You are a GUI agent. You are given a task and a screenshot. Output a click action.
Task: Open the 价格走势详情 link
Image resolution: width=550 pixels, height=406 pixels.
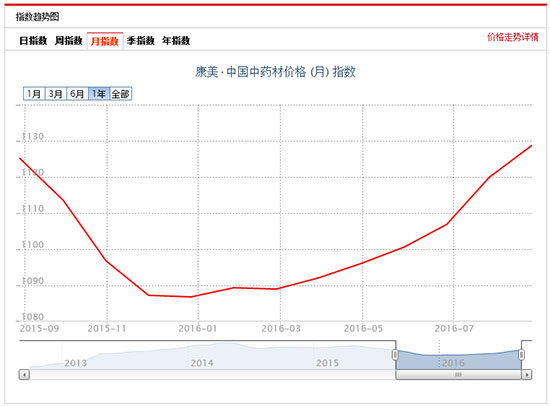click(x=512, y=37)
